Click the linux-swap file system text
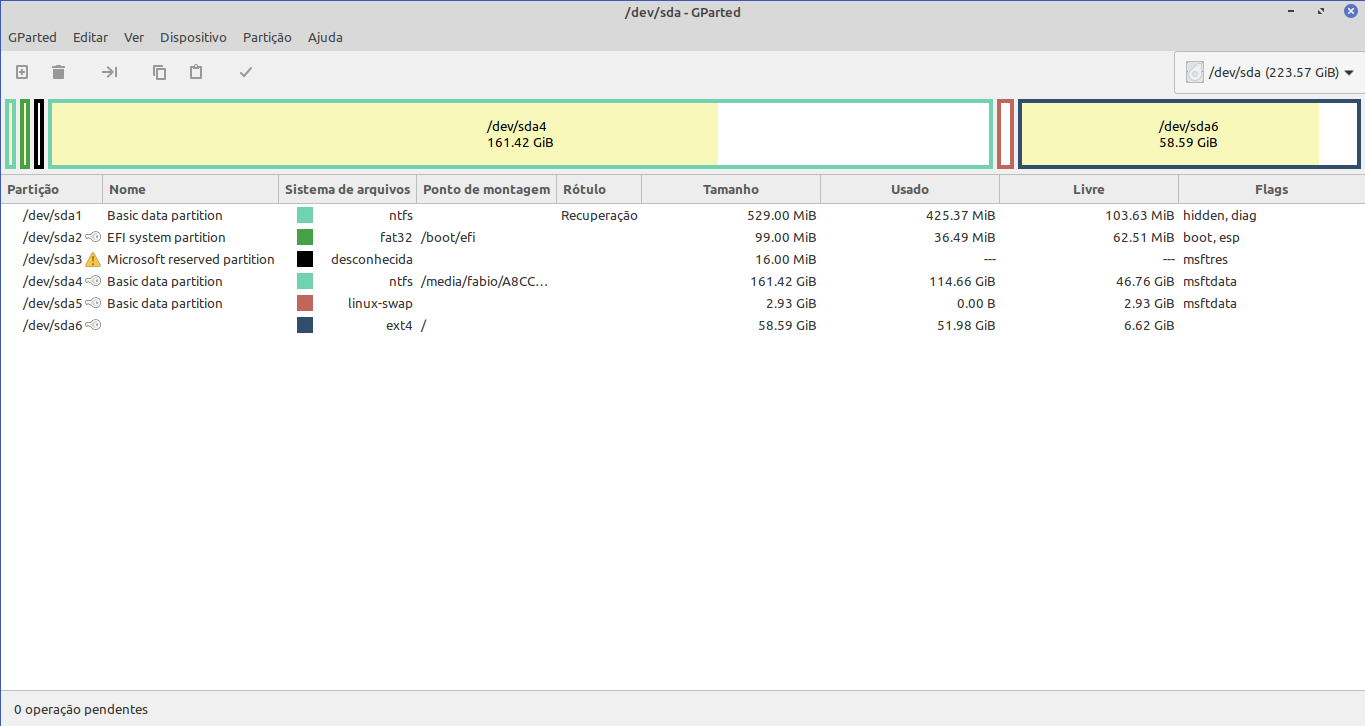Viewport: 1365px width, 726px height. (x=380, y=303)
